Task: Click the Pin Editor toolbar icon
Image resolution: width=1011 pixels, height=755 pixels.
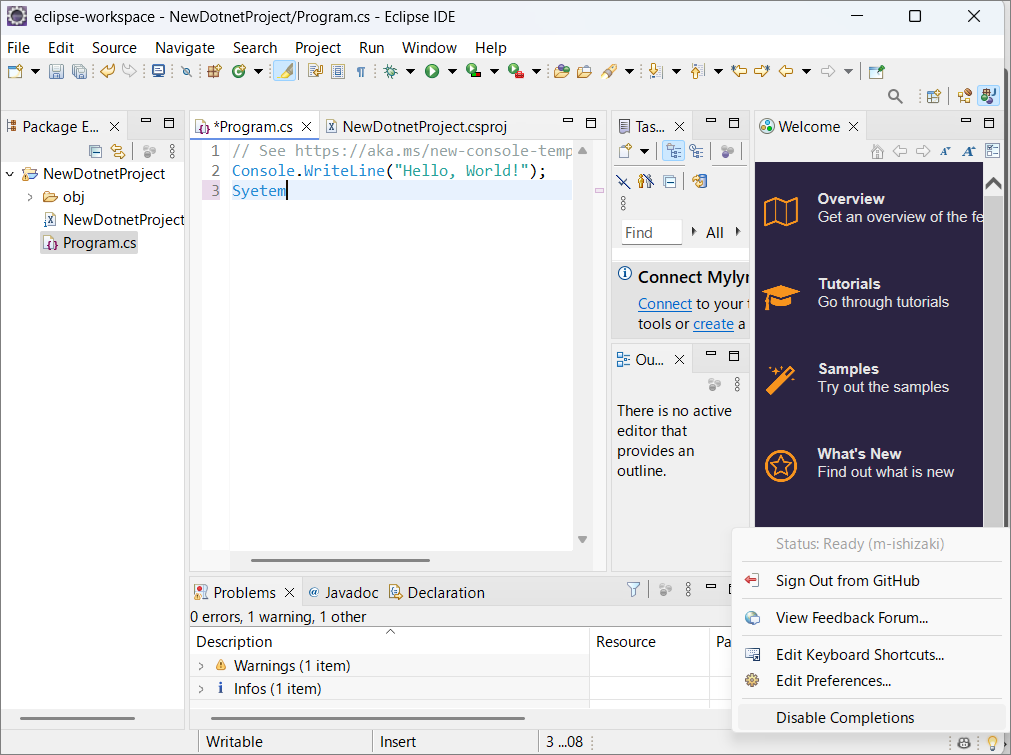Action: click(x=876, y=72)
